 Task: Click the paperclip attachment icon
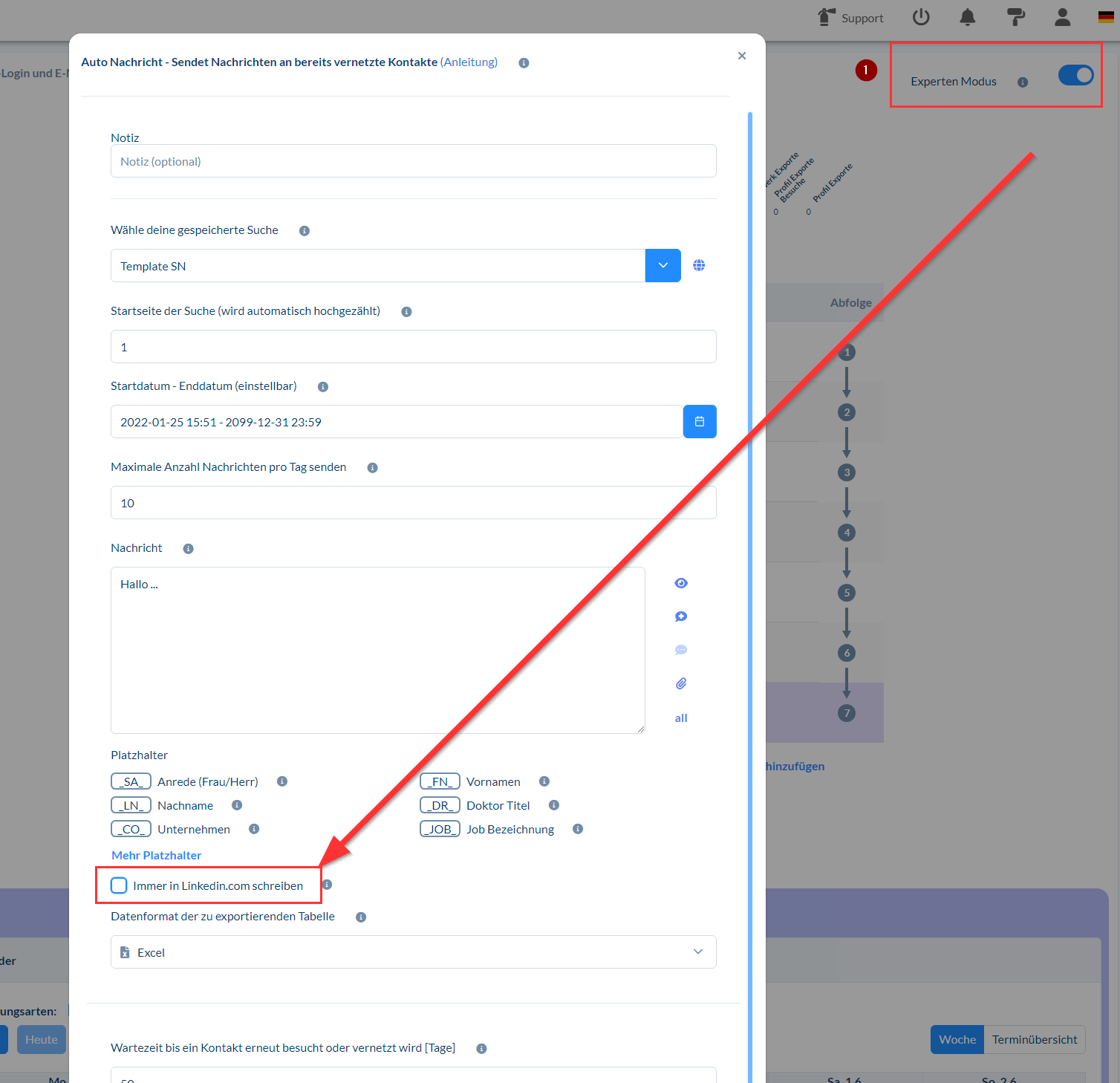[x=681, y=683]
